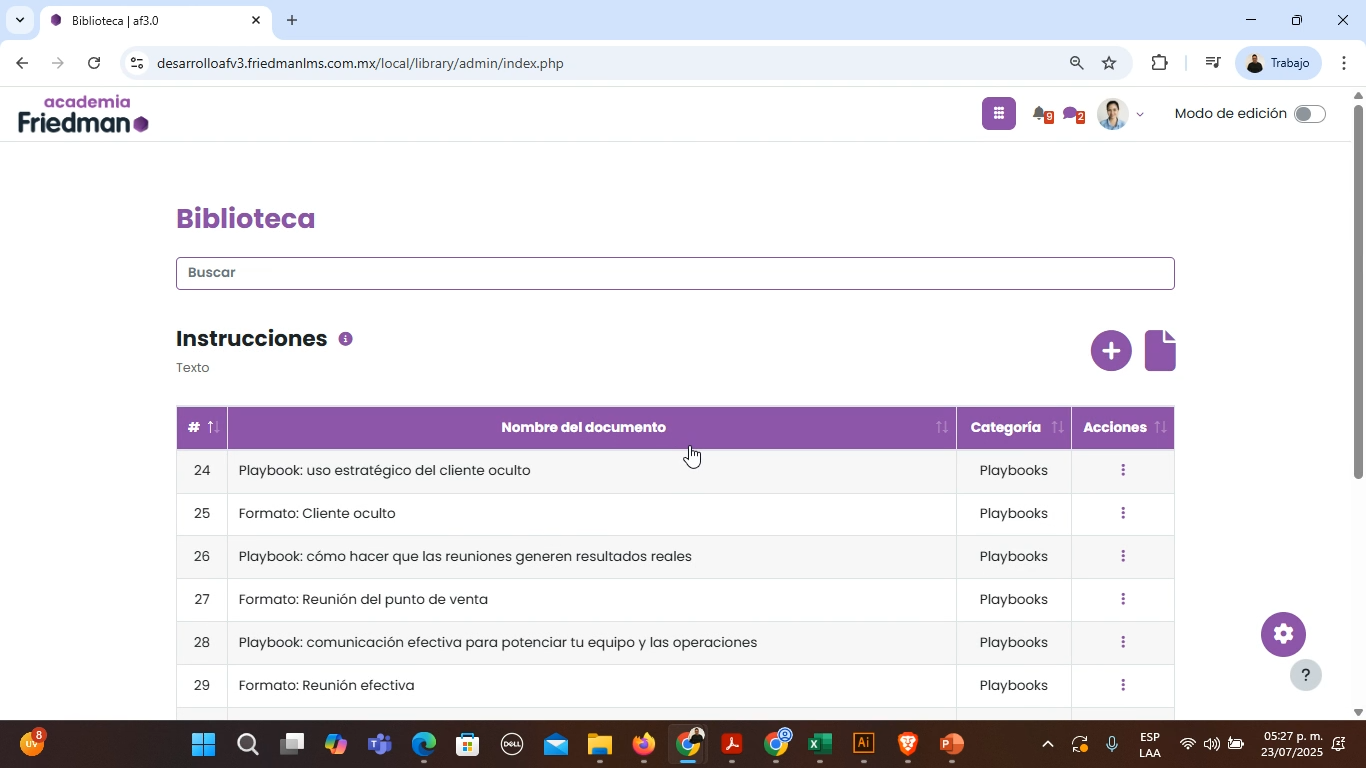Click the Buscar search field
Screen dimensions: 1366x768
675,273
